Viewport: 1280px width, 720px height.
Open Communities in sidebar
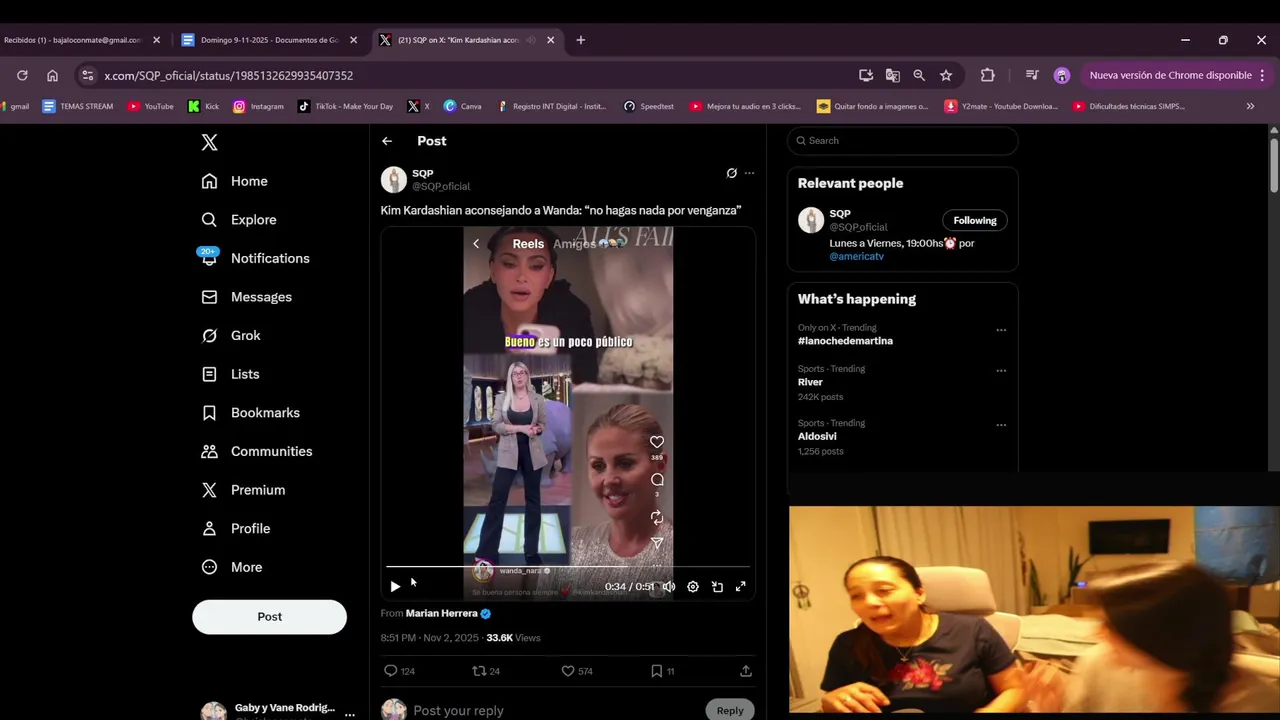(256, 451)
